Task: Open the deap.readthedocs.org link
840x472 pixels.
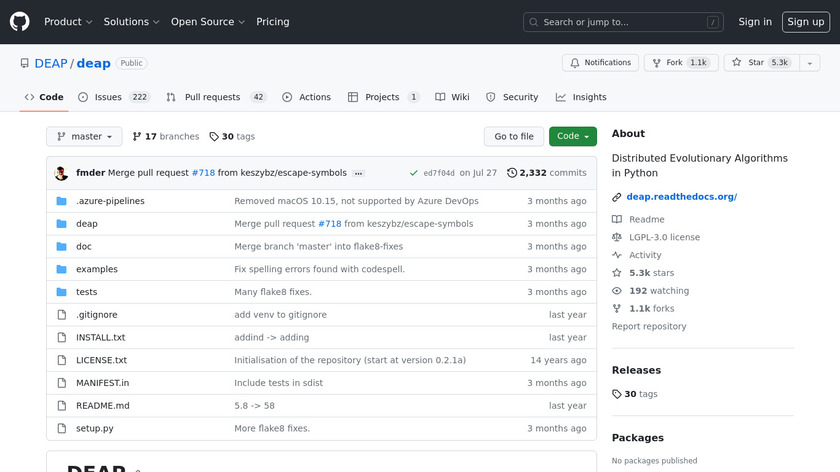Action: click(x=681, y=197)
